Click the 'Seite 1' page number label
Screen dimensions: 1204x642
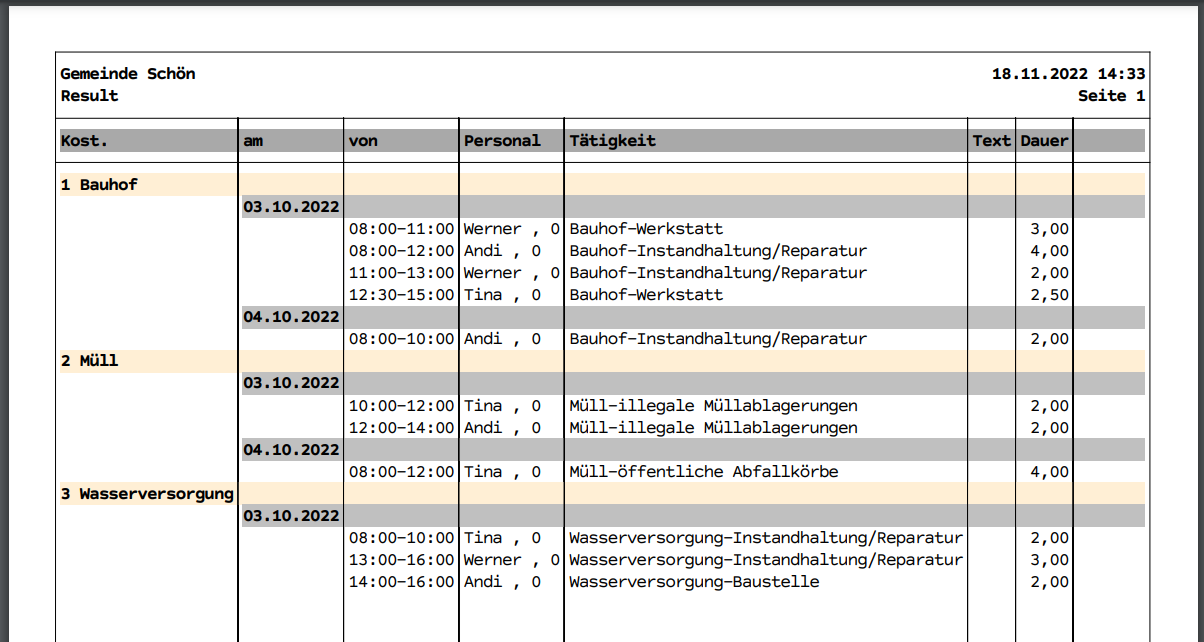pos(1111,96)
